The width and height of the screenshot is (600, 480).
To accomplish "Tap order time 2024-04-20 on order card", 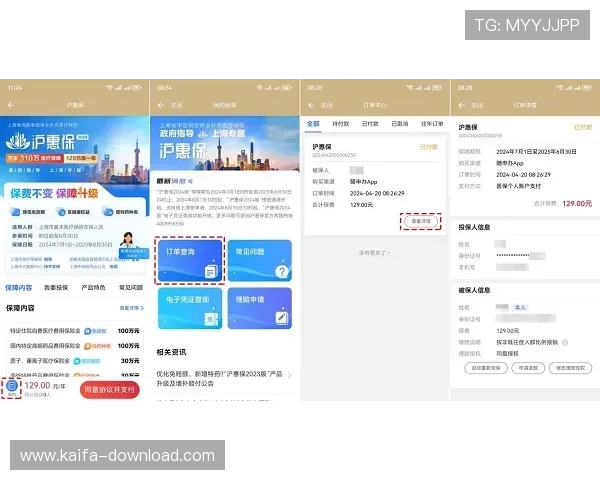I will 377,193.
